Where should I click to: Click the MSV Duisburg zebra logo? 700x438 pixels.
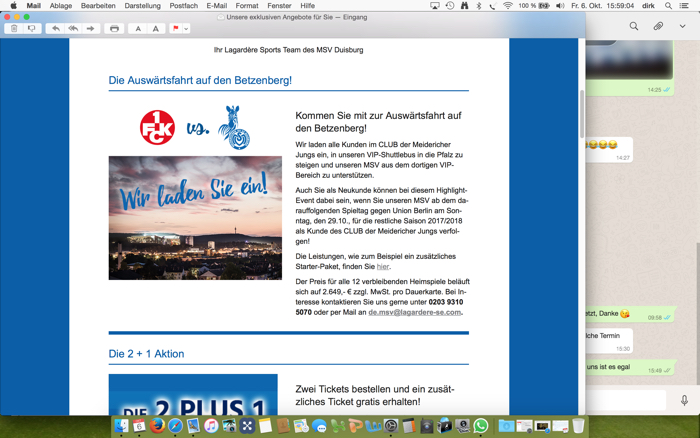(x=234, y=127)
